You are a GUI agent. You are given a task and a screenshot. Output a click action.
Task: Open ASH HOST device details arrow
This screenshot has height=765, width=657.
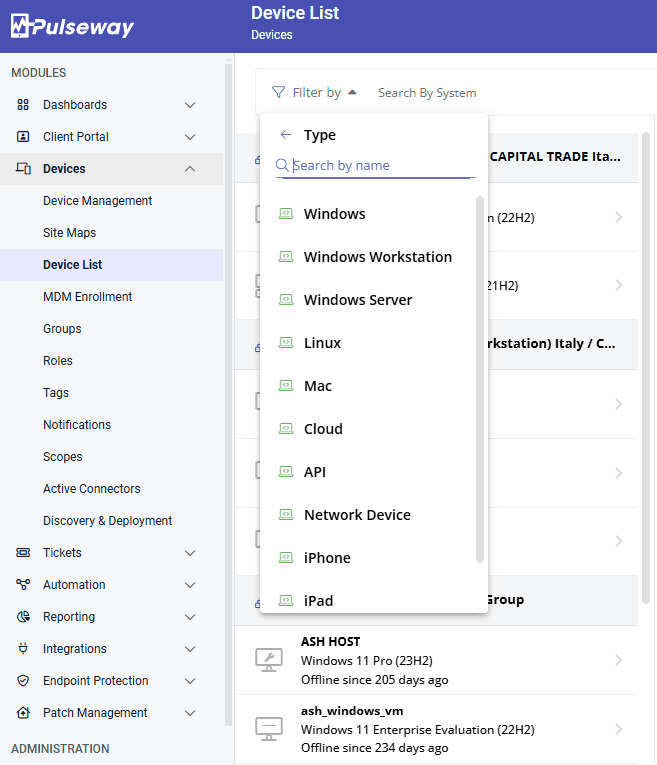pos(618,660)
